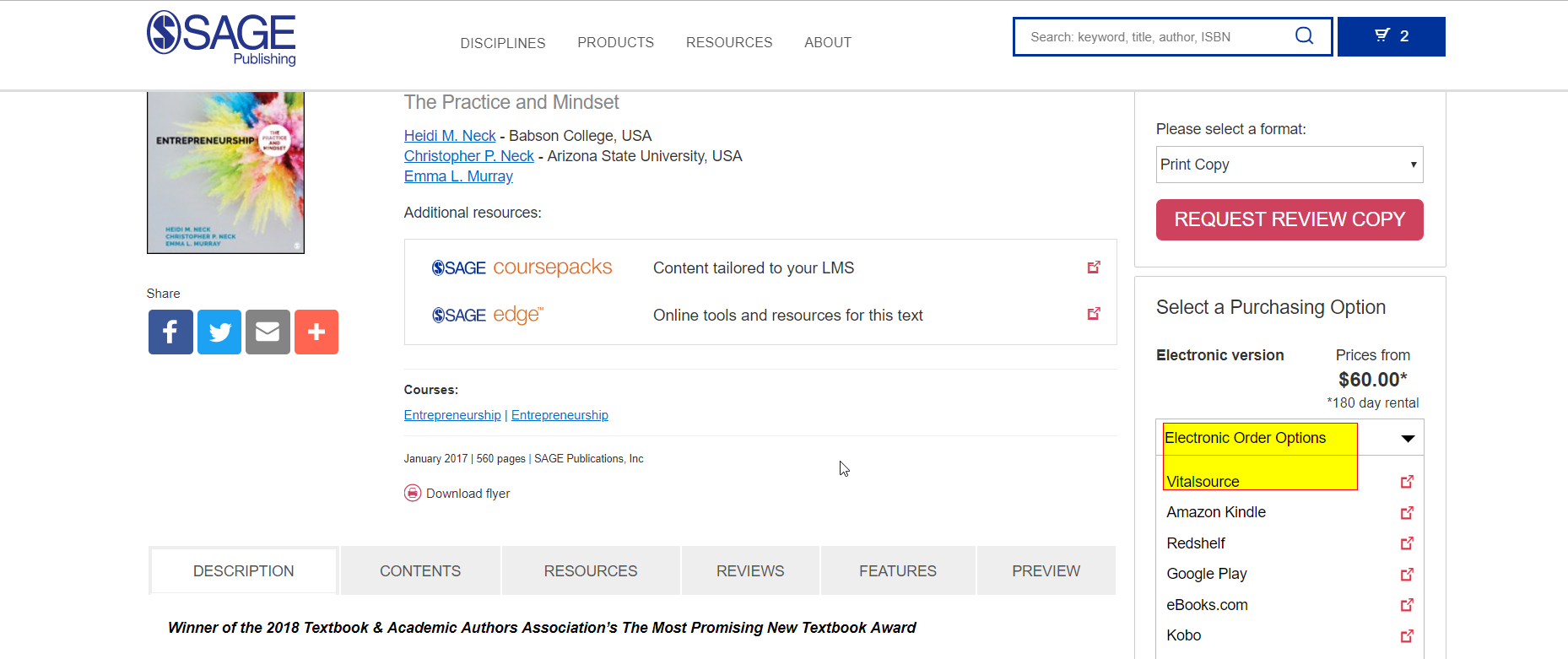The height and width of the screenshot is (659, 1568).
Task: Open eBooks.com external link icon
Action: pyautogui.click(x=1407, y=605)
